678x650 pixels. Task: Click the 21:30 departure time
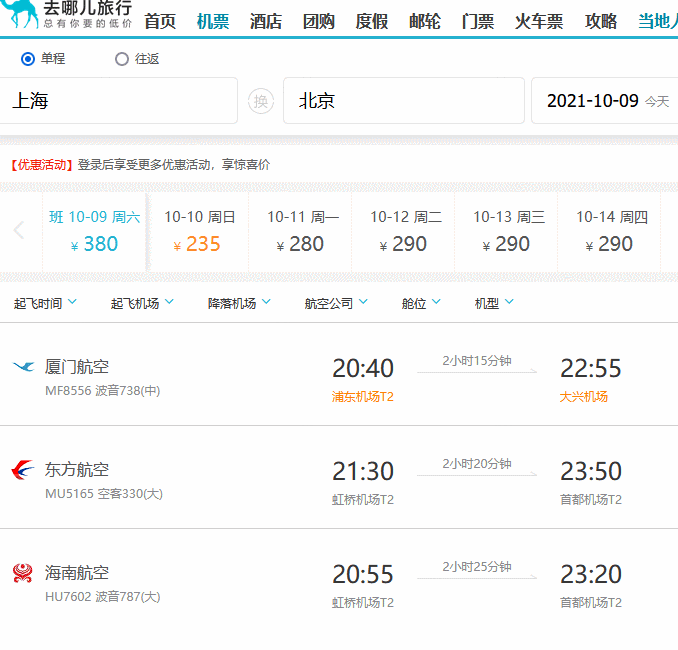363,471
